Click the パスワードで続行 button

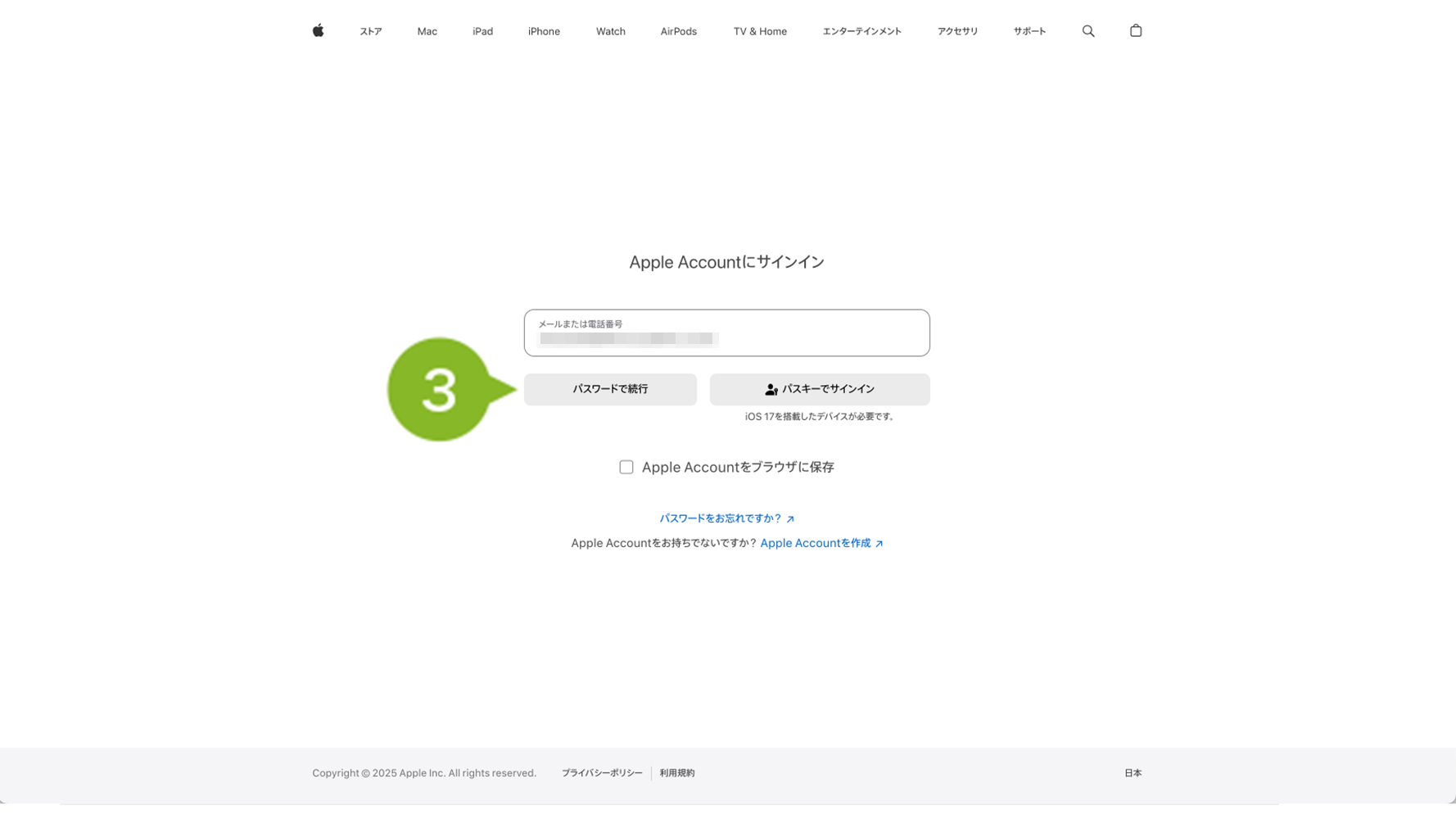point(610,390)
